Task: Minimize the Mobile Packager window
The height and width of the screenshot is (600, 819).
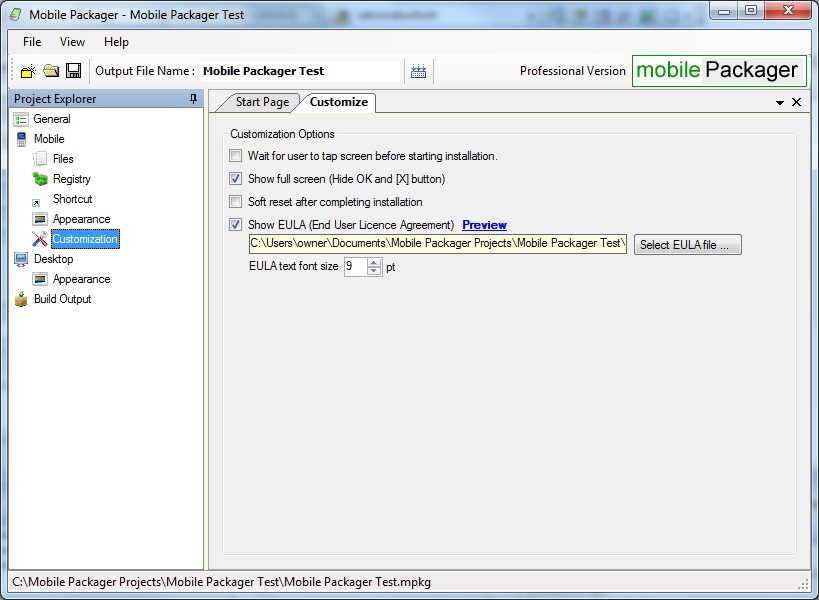Action: pyautogui.click(x=723, y=11)
